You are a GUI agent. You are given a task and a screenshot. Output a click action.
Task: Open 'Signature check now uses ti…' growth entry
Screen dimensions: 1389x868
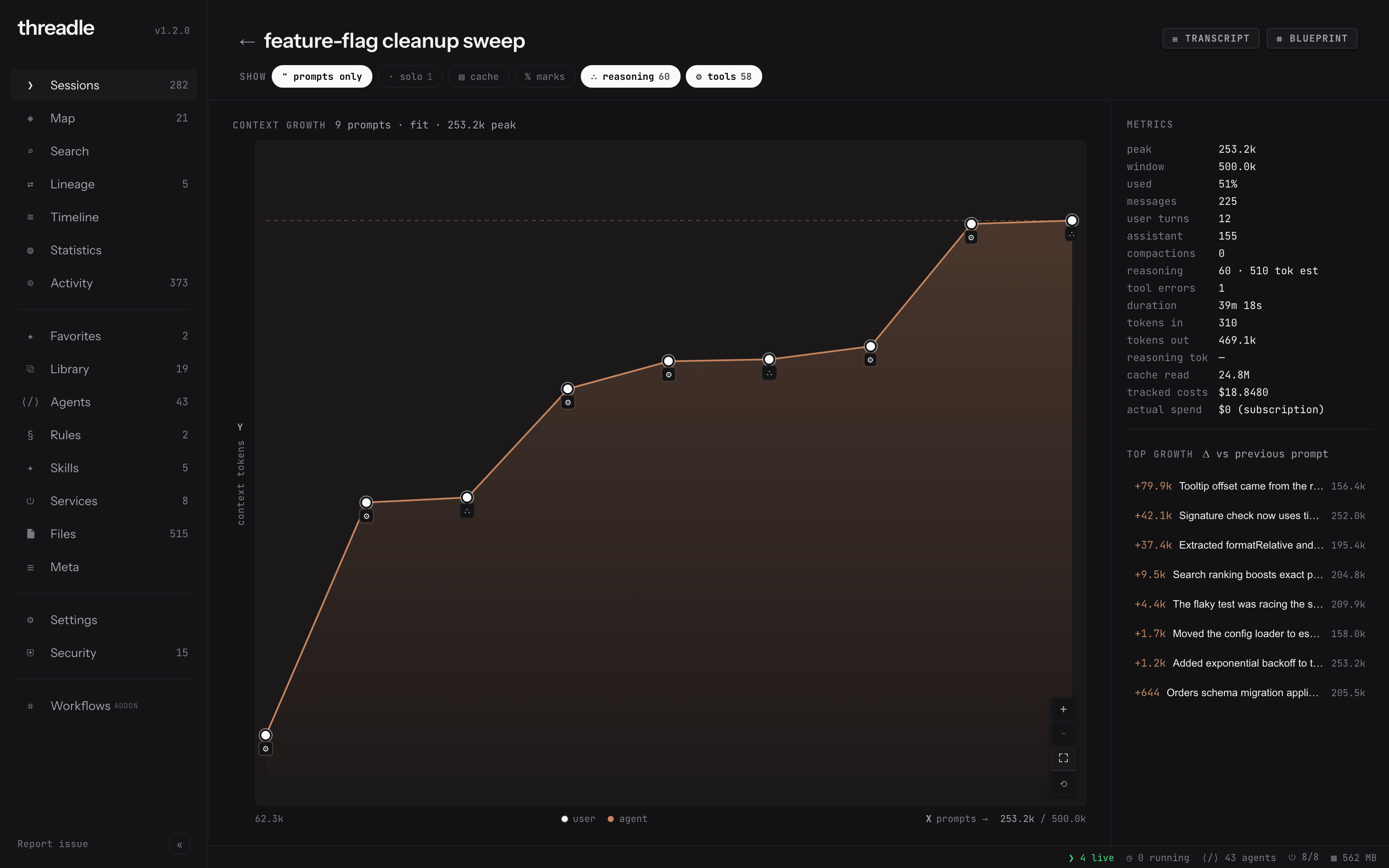[1250, 516]
